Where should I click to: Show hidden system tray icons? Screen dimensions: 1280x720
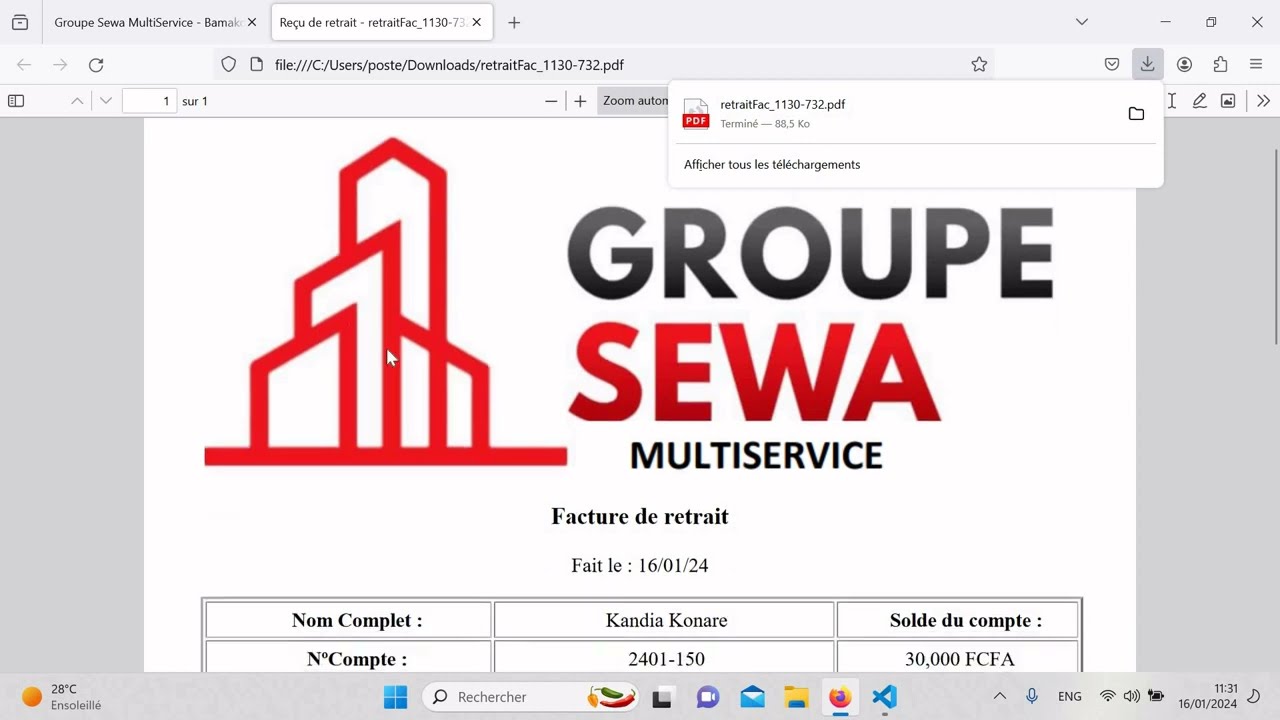pyautogui.click(x=999, y=696)
